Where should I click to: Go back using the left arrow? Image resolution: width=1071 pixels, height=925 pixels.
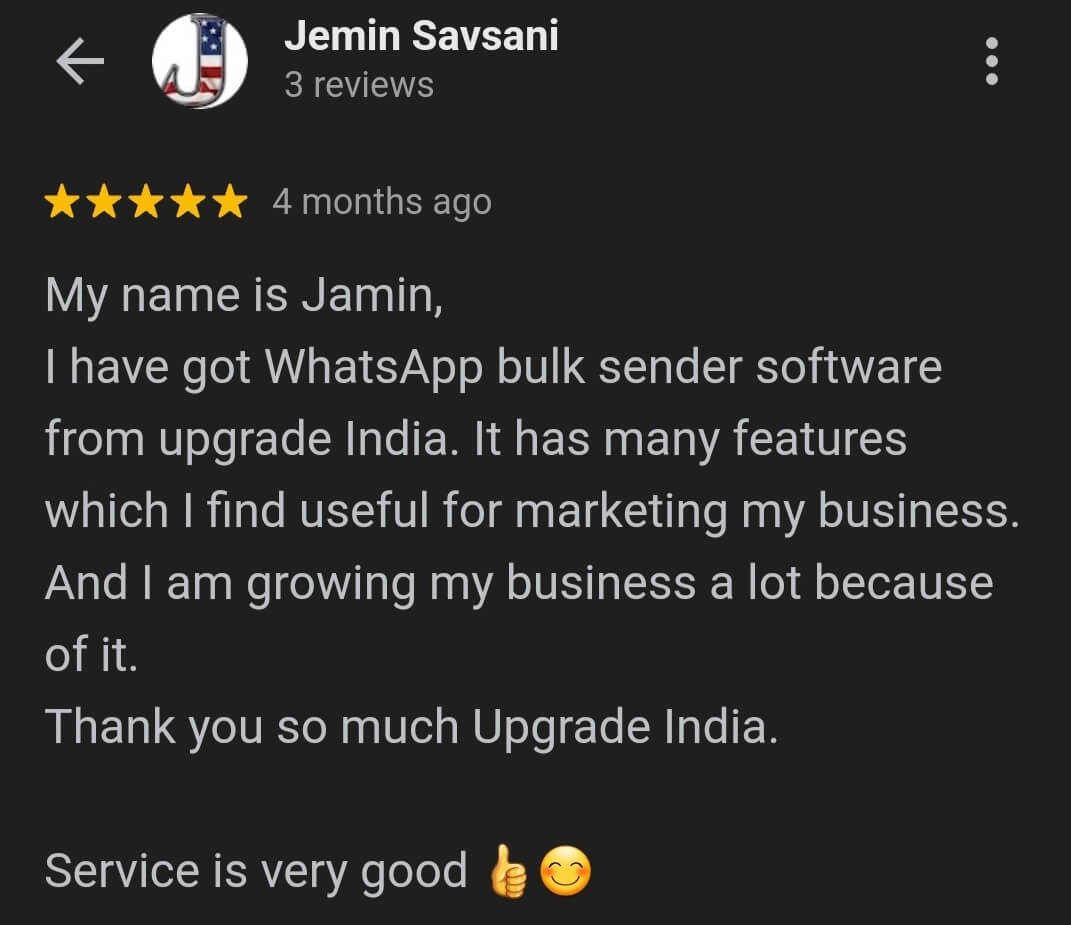tap(80, 61)
